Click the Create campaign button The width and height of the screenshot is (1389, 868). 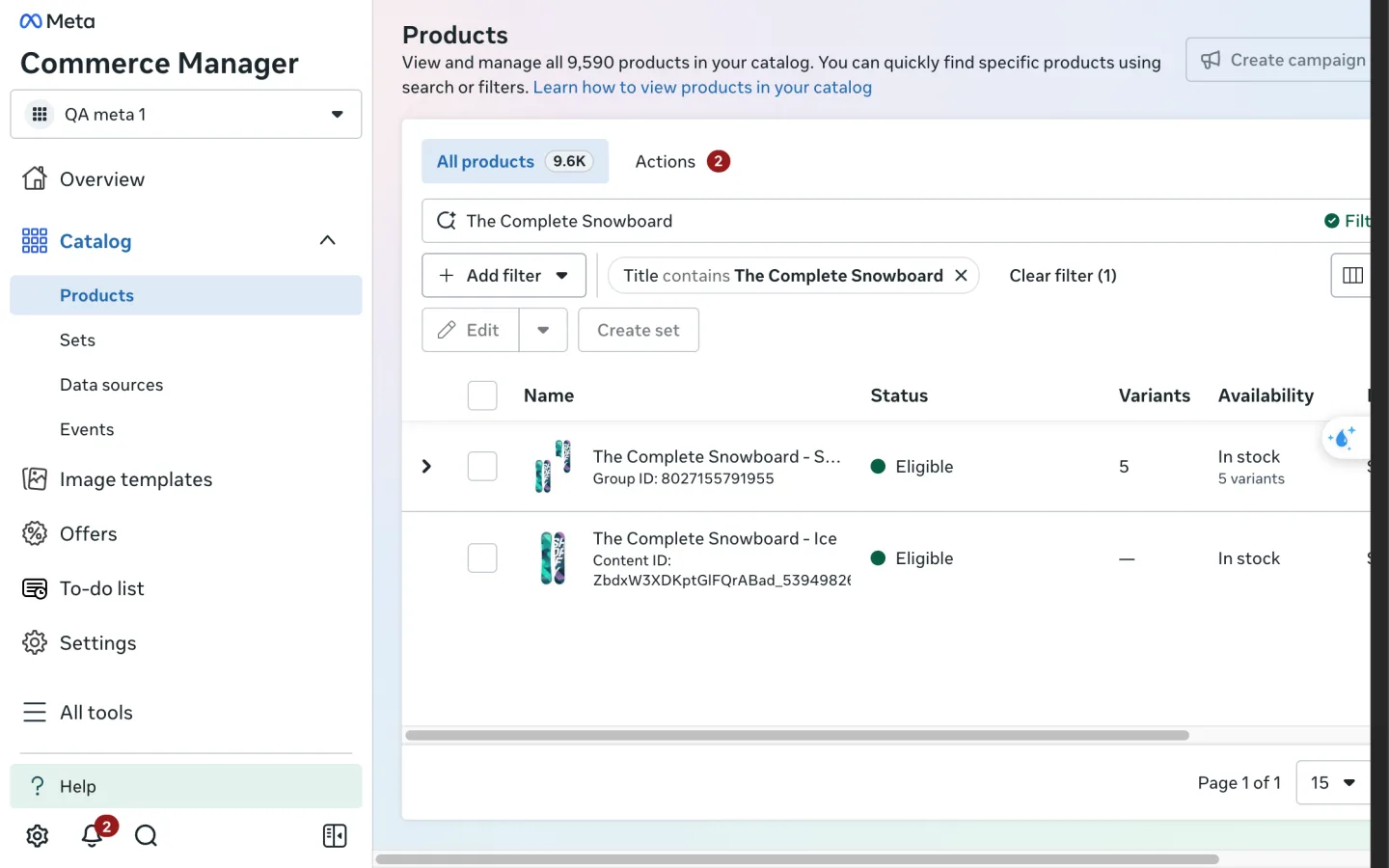(x=1278, y=60)
